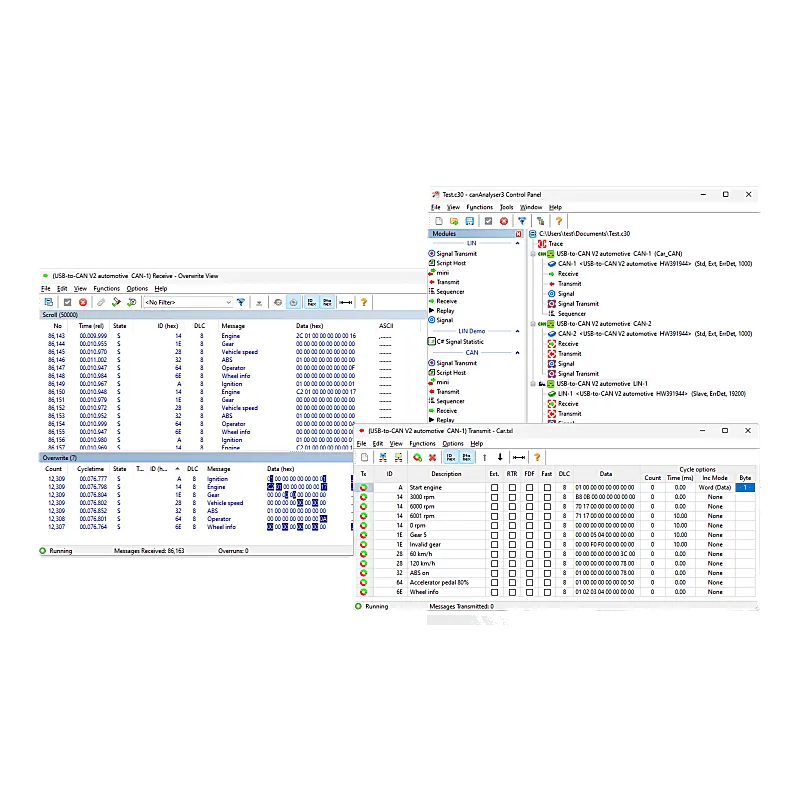This screenshot has height=800, width=800.
Task: Close the Modules panel with its red X button
Action: (519, 233)
